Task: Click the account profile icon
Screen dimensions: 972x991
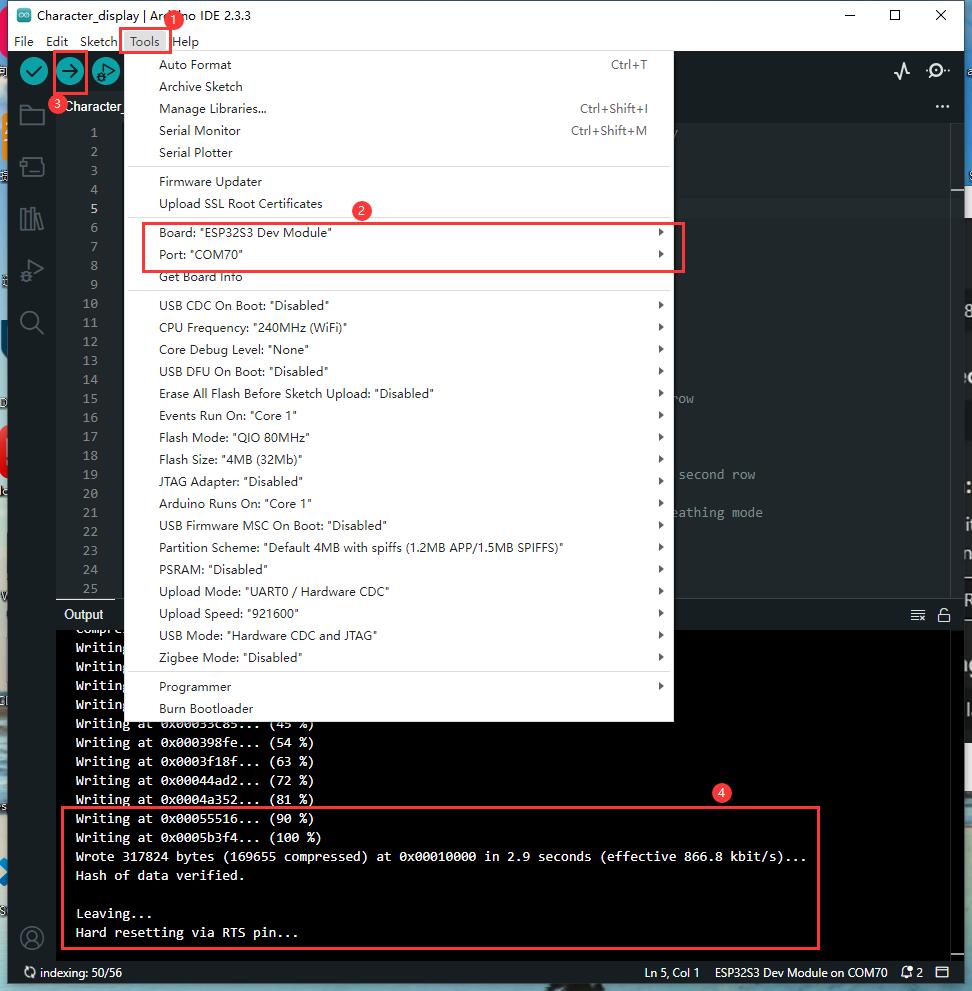Action: [32, 938]
